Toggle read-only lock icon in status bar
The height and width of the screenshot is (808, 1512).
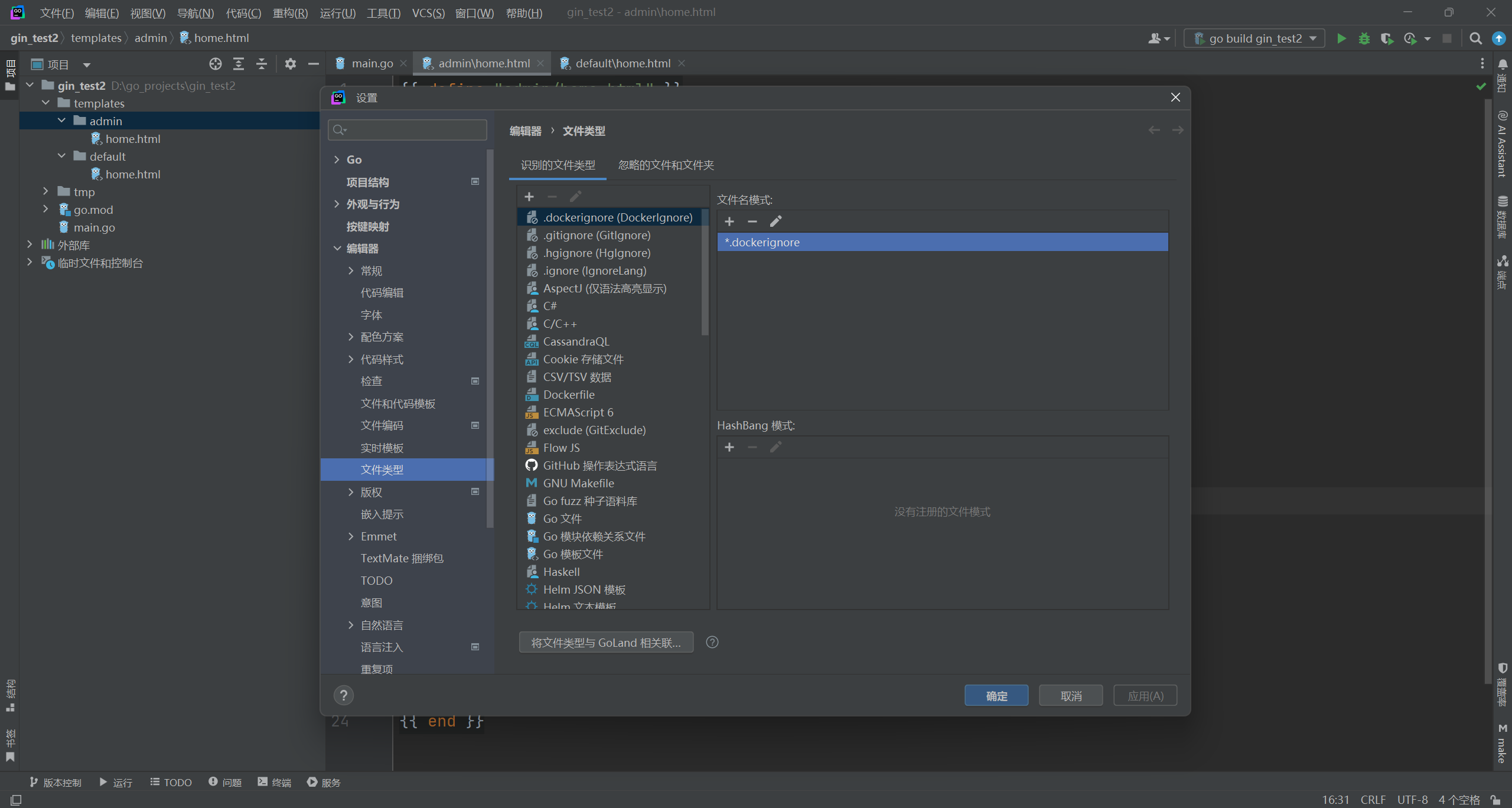[x=1495, y=800]
